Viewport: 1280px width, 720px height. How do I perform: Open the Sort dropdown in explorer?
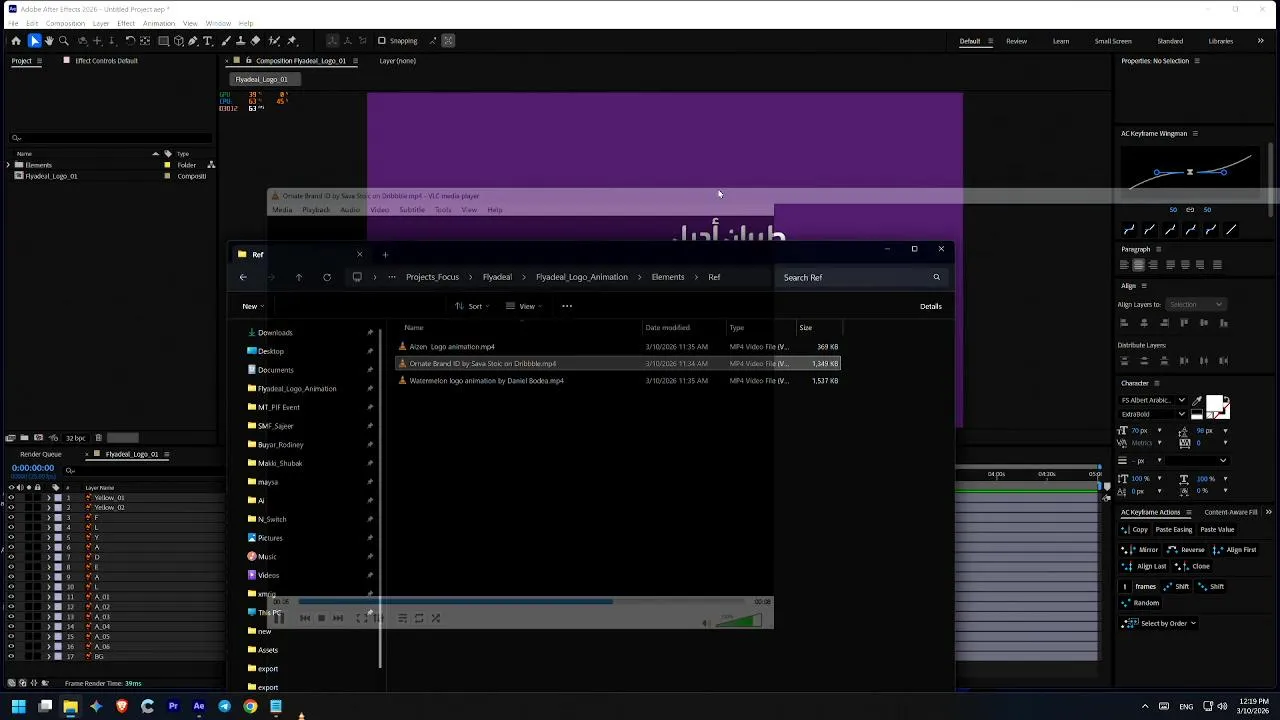pyautogui.click(x=472, y=306)
